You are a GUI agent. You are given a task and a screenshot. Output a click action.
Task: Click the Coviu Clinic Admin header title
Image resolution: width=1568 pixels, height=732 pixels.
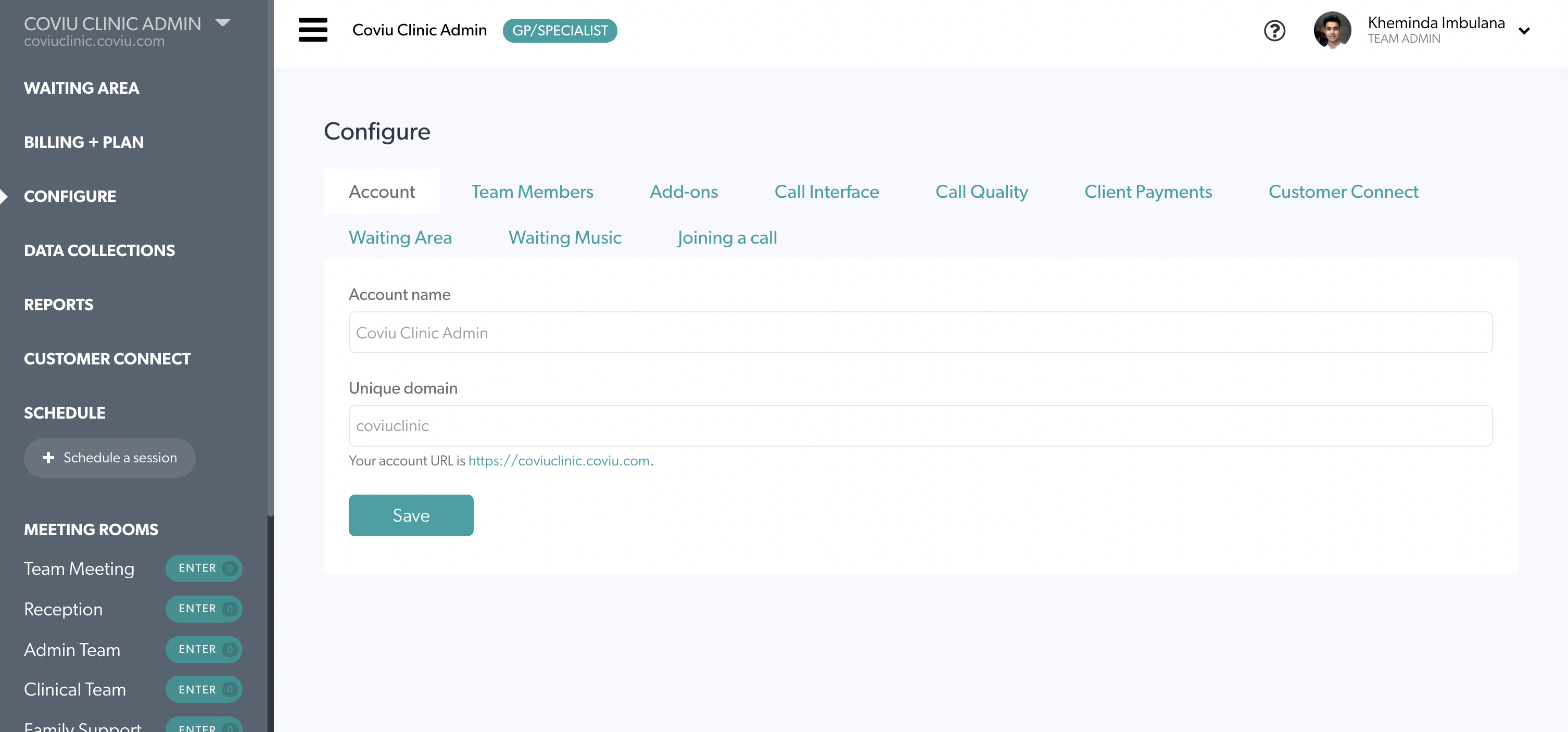[420, 30]
